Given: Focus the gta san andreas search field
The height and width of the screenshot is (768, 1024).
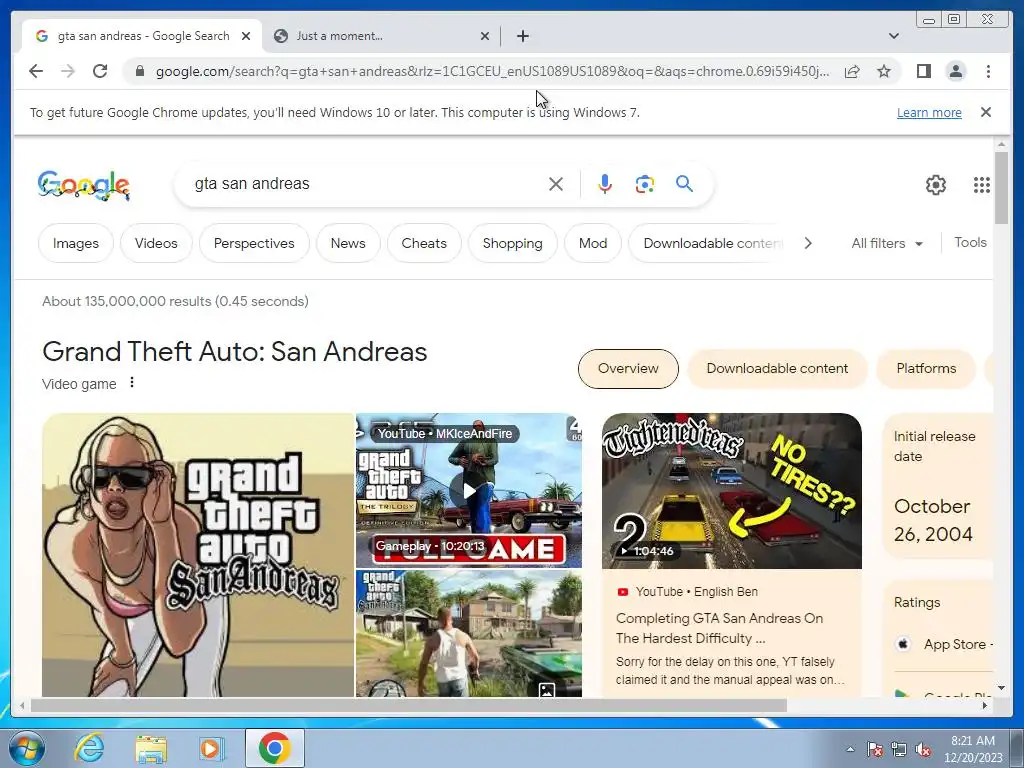Looking at the screenshot, I should [x=366, y=184].
